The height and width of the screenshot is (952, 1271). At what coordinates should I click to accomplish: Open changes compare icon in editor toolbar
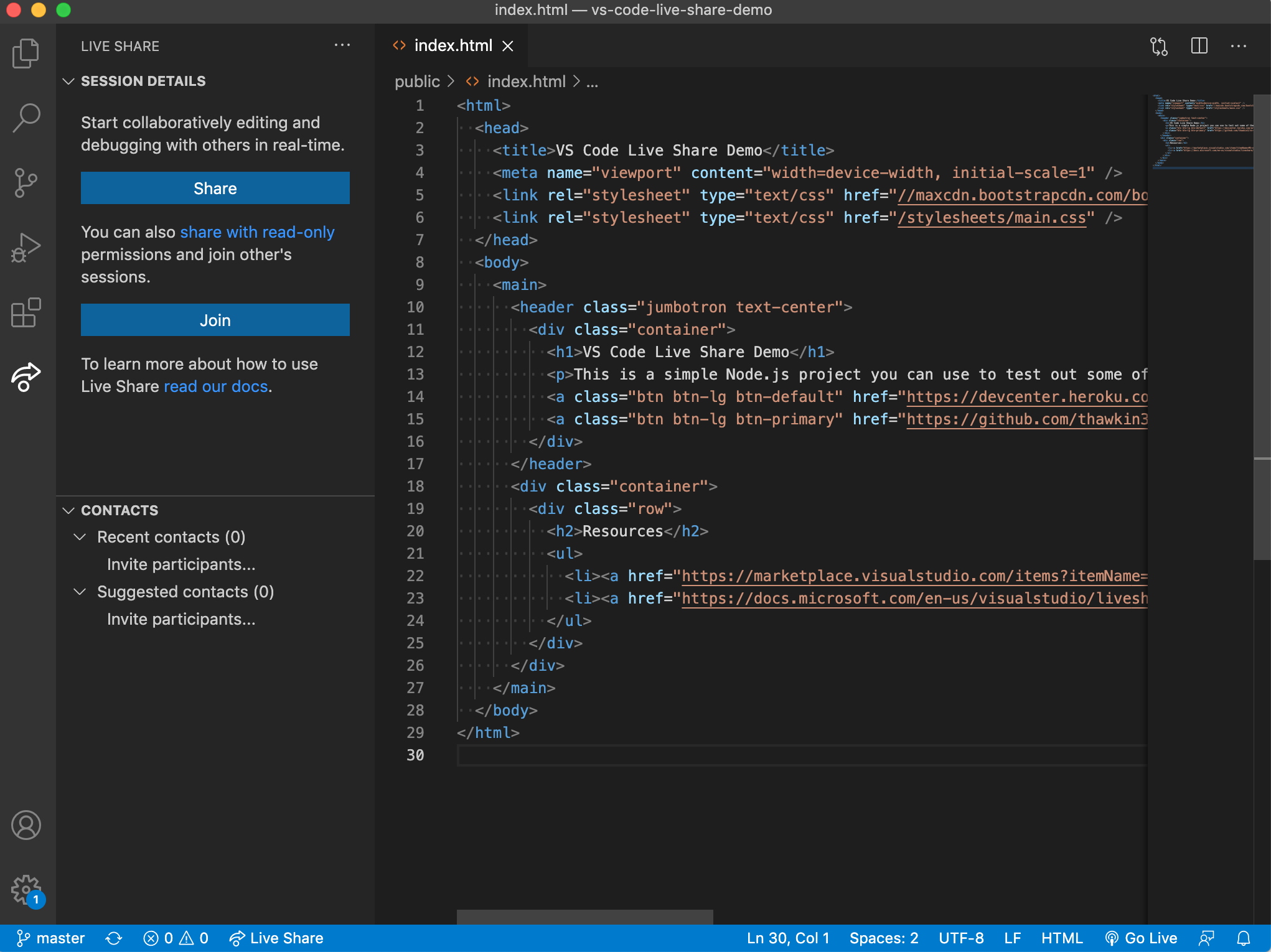point(1159,46)
